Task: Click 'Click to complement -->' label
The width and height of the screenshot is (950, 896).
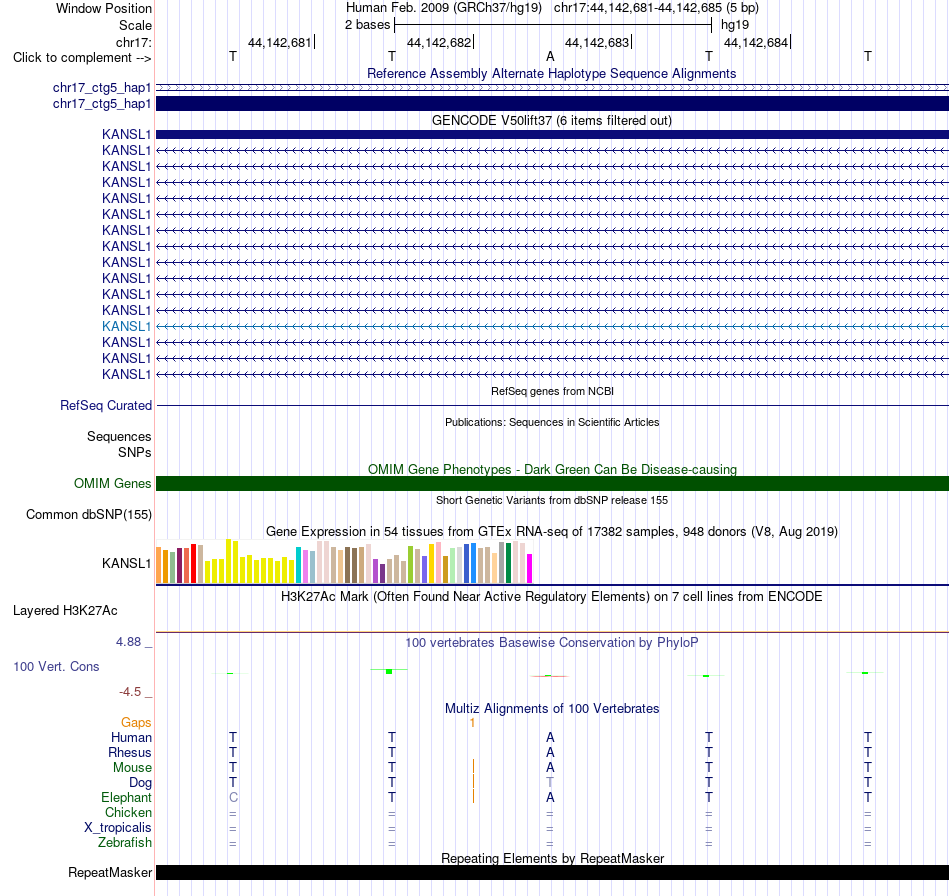Action: coord(82,58)
